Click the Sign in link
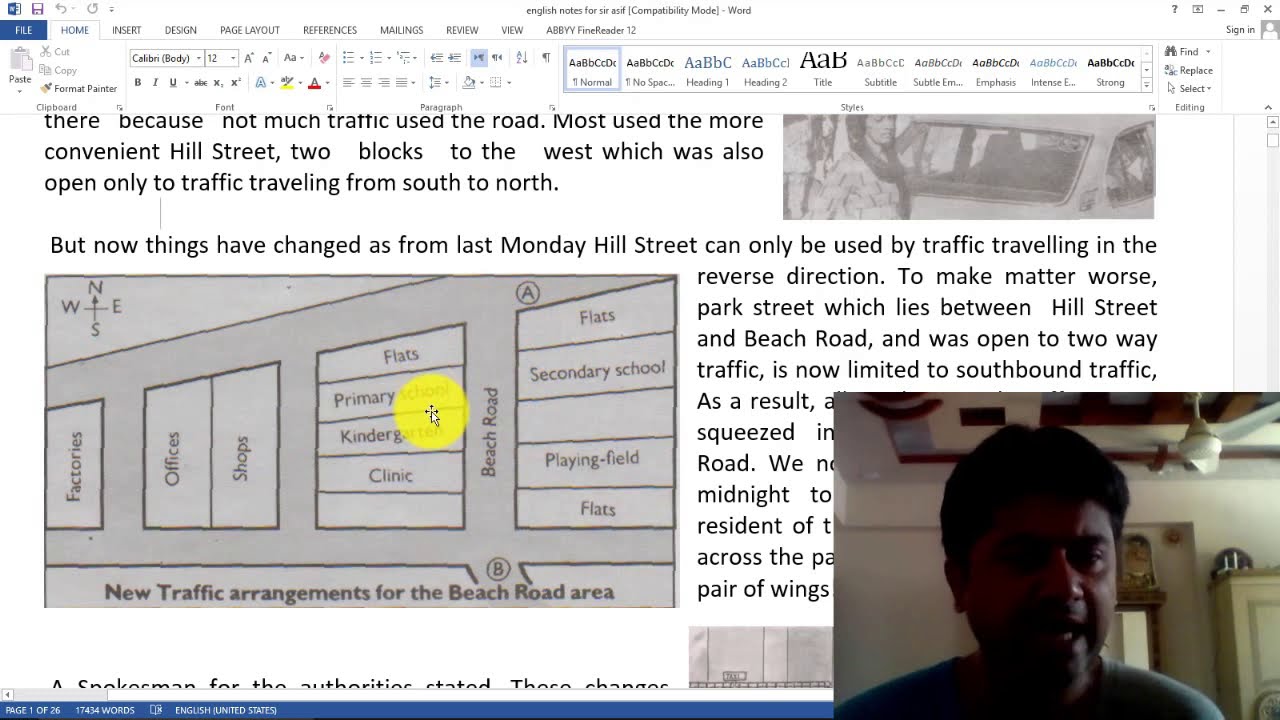This screenshot has width=1280, height=720. click(x=1240, y=30)
